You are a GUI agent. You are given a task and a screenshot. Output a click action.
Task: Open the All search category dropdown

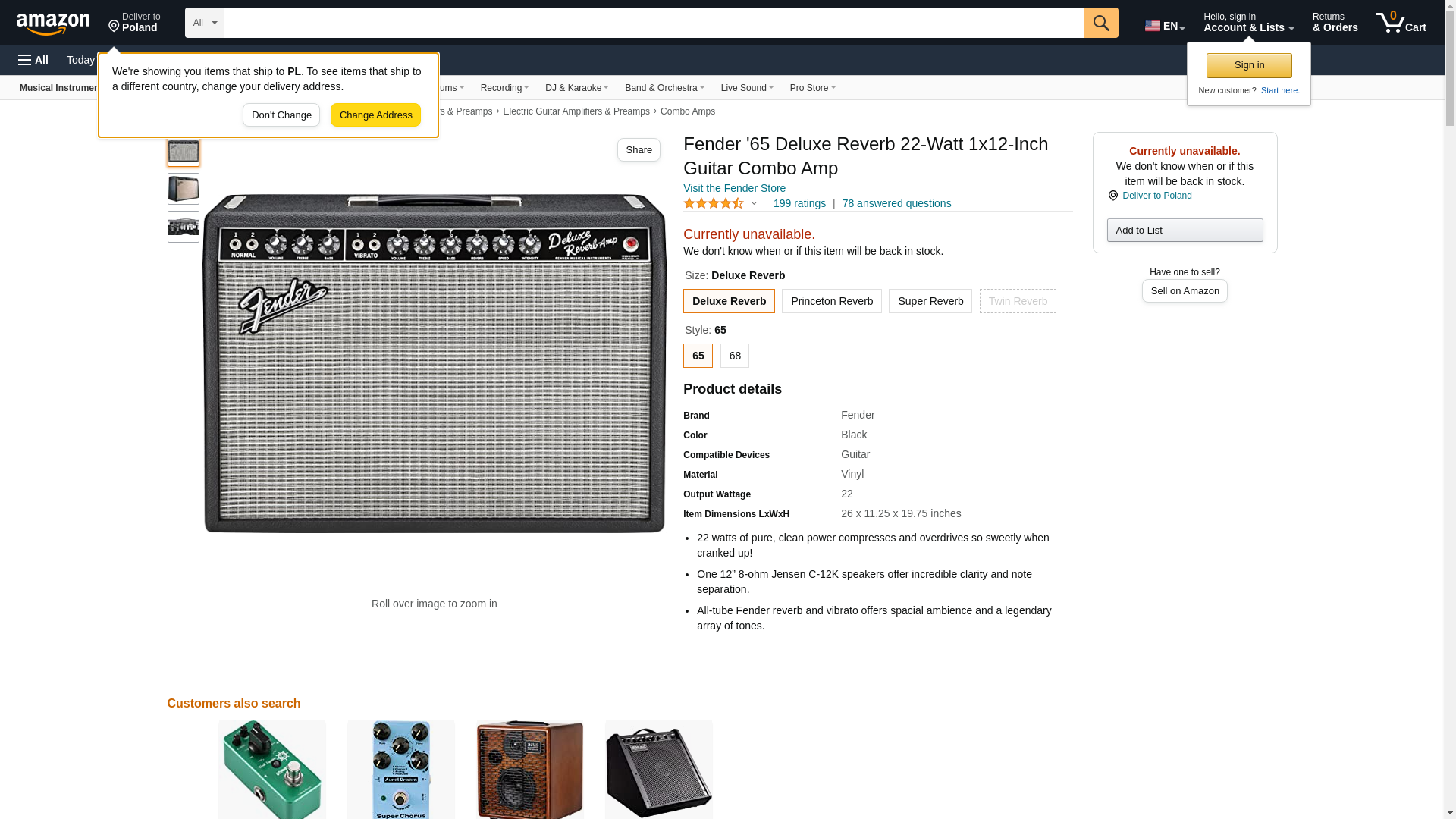(x=204, y=23)
